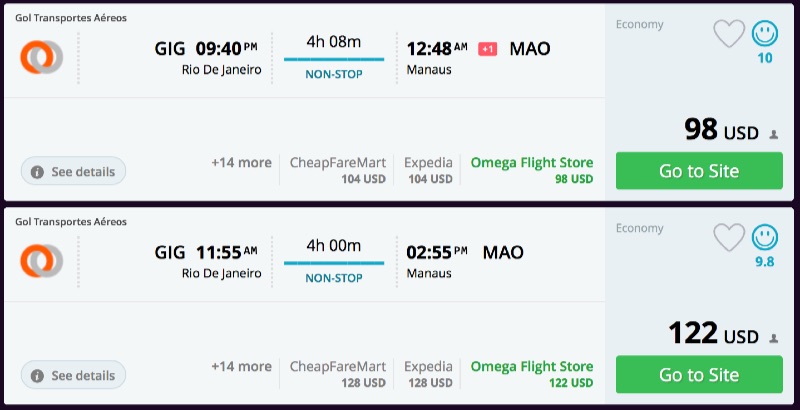Screen dimensions: 800x410
Task: Click the person icon beside 98 USD
Action: (x=774, y=134)
